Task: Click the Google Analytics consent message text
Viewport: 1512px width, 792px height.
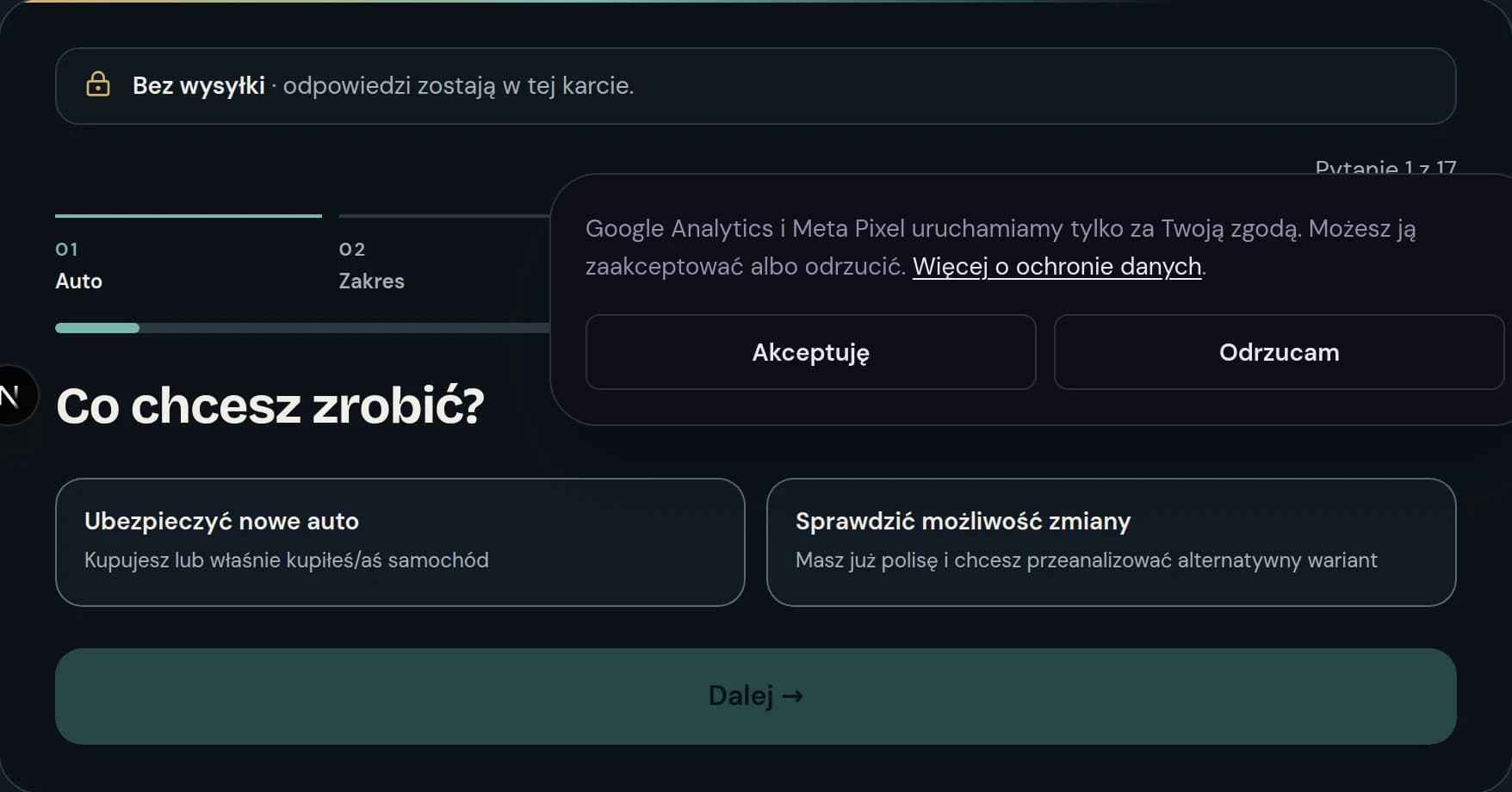Action: [x=1001, y=247]
